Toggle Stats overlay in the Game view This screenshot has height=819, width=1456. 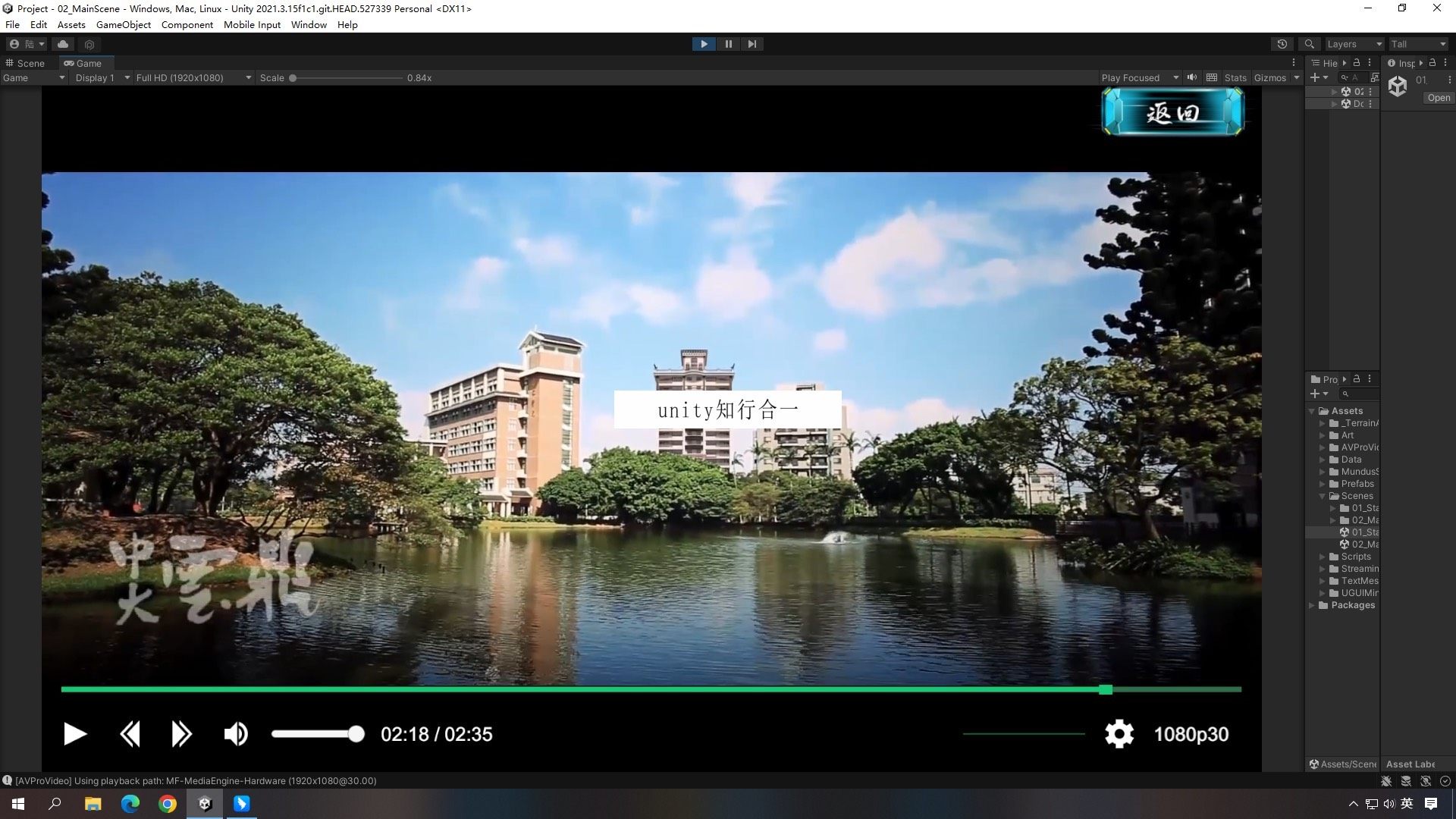1235,77
